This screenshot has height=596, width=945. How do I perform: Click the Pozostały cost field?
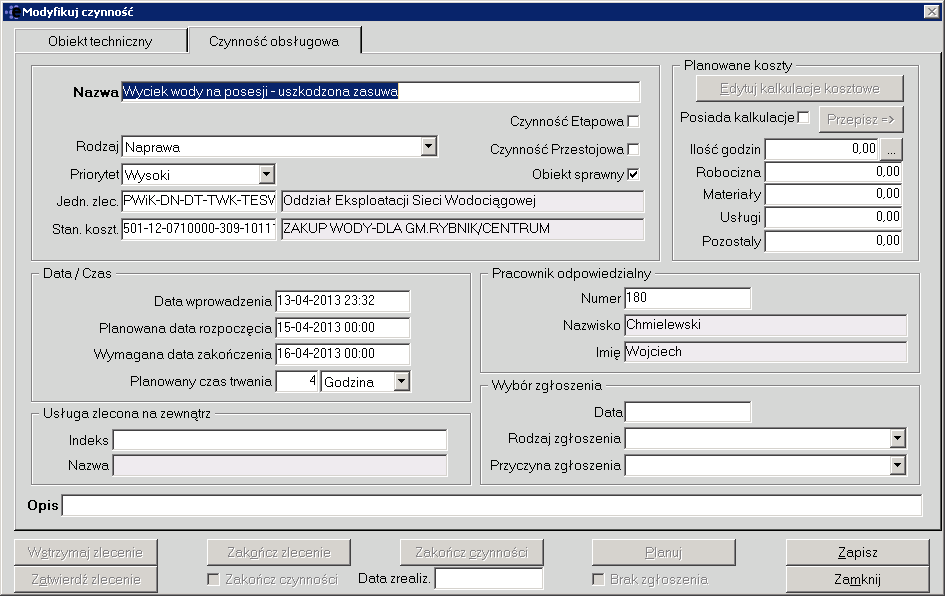[x=834, y=241]
